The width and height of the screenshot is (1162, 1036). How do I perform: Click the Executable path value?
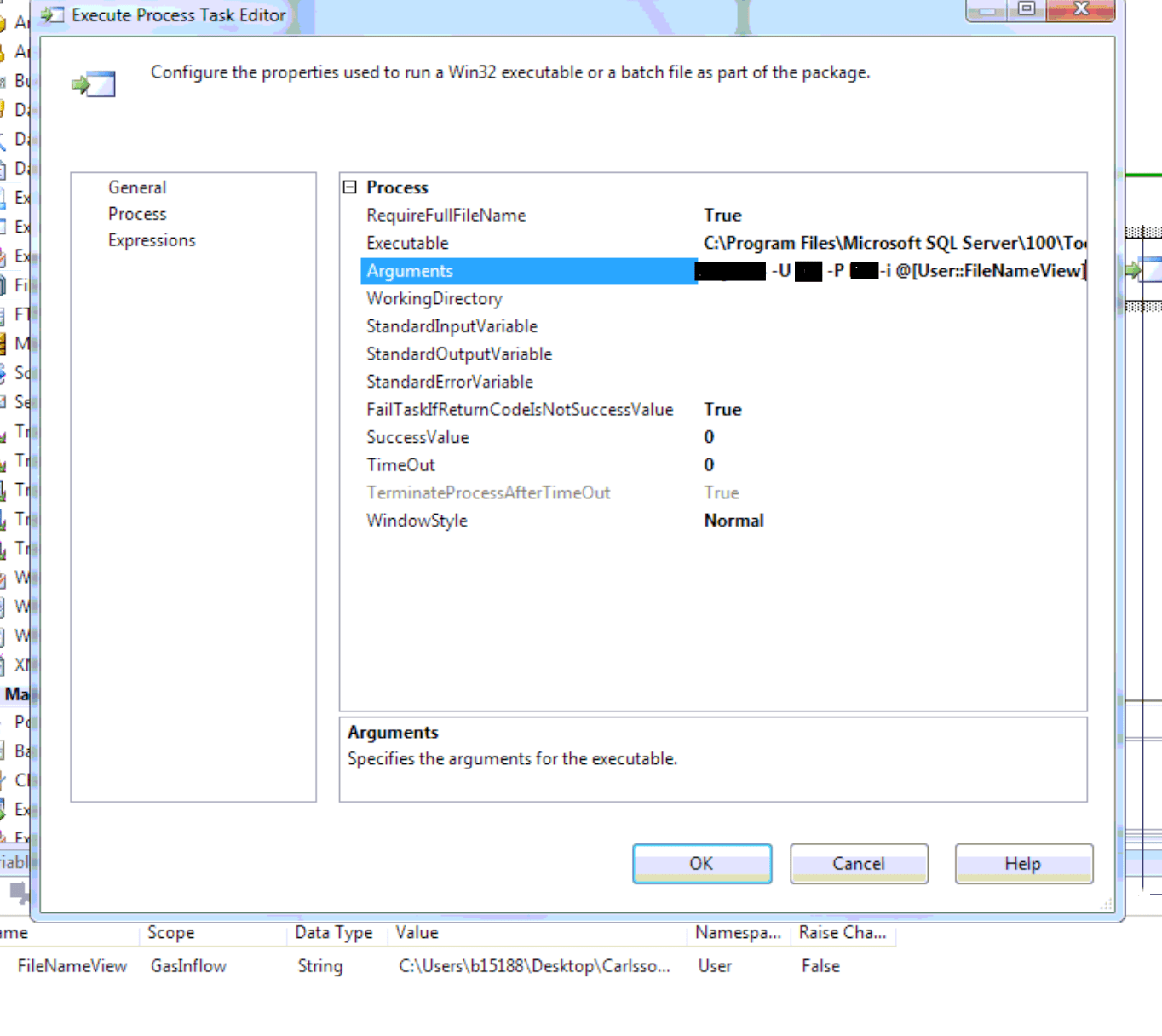[895, 243]
